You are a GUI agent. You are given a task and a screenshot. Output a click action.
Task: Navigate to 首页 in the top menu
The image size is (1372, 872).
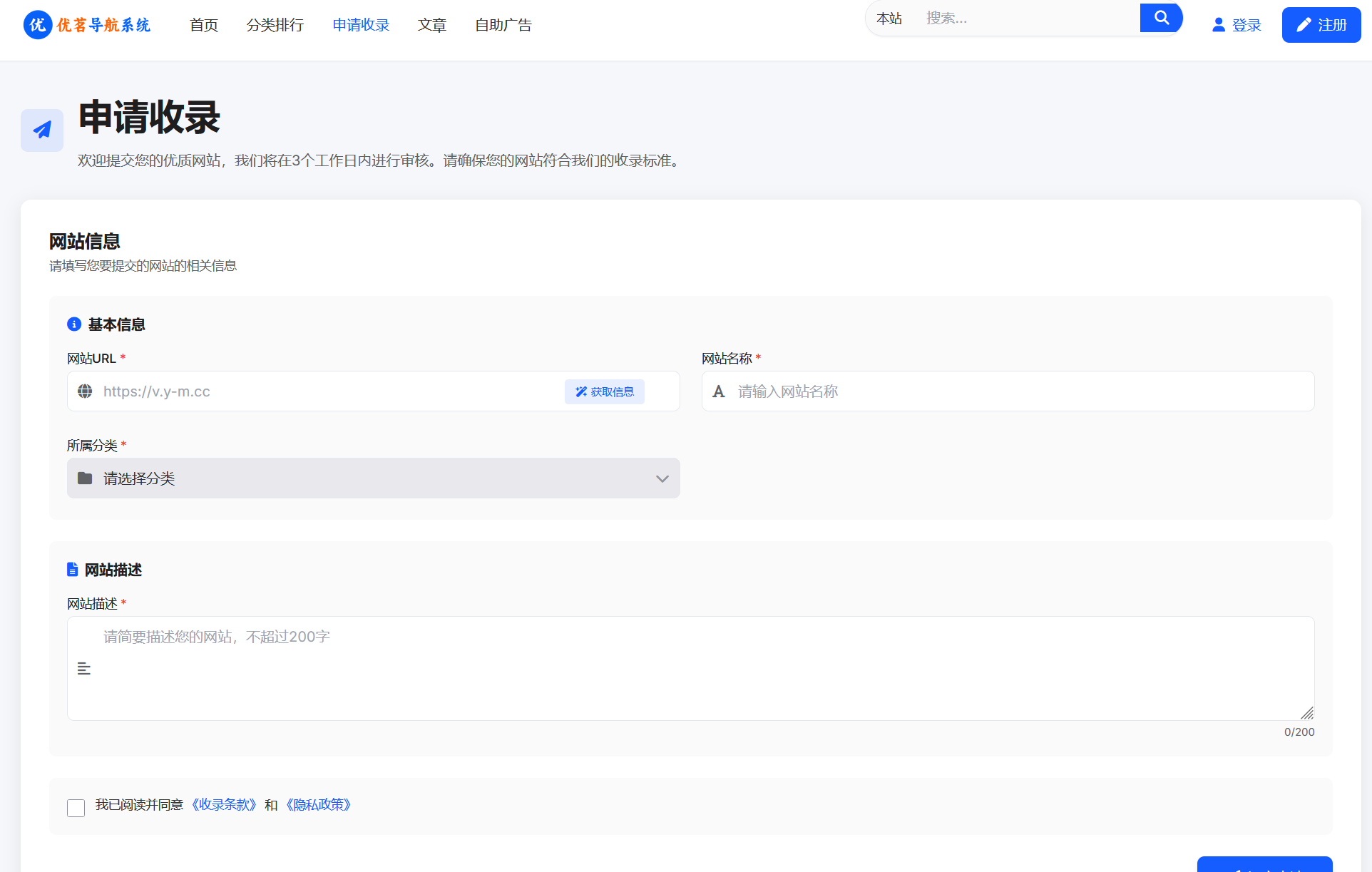[x=203, y=25]
